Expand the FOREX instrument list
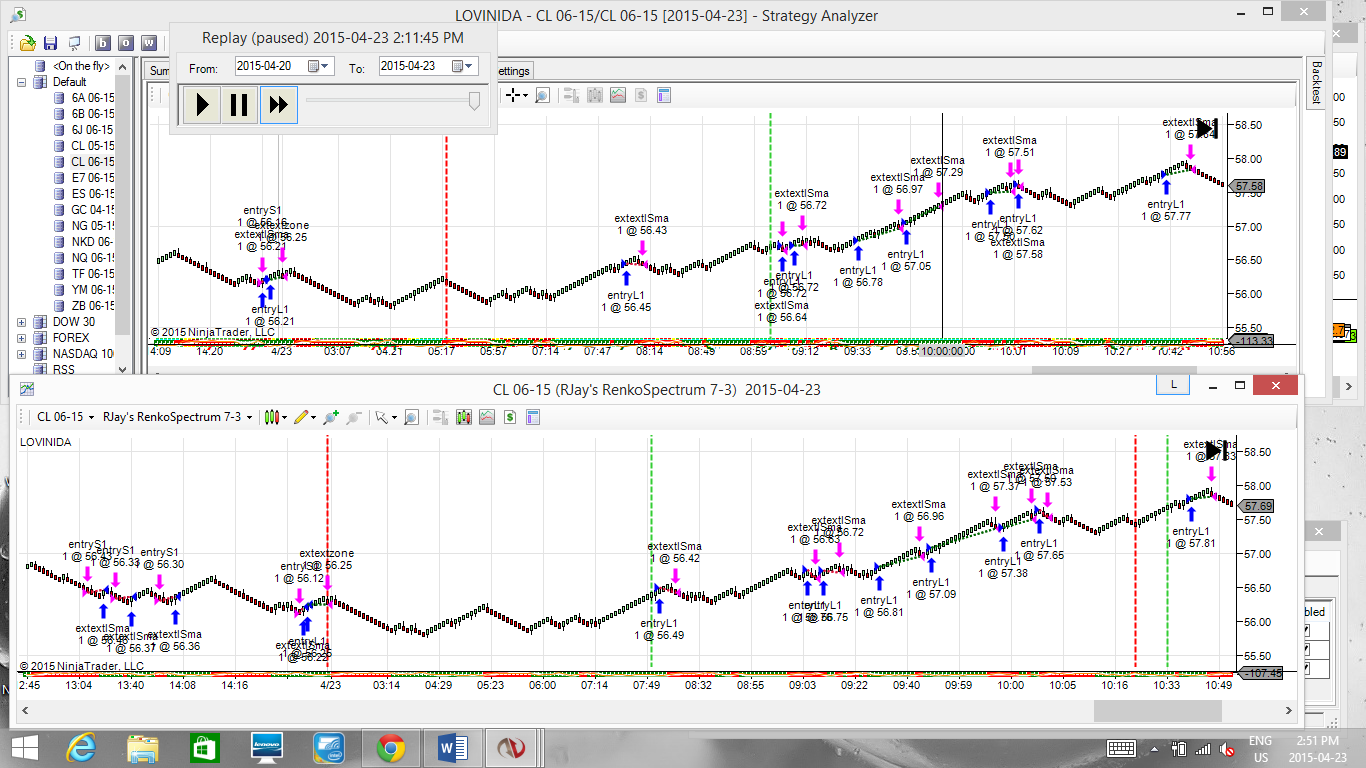The image size is (1366, 768). pyautogui.click(x=22, y=338)
